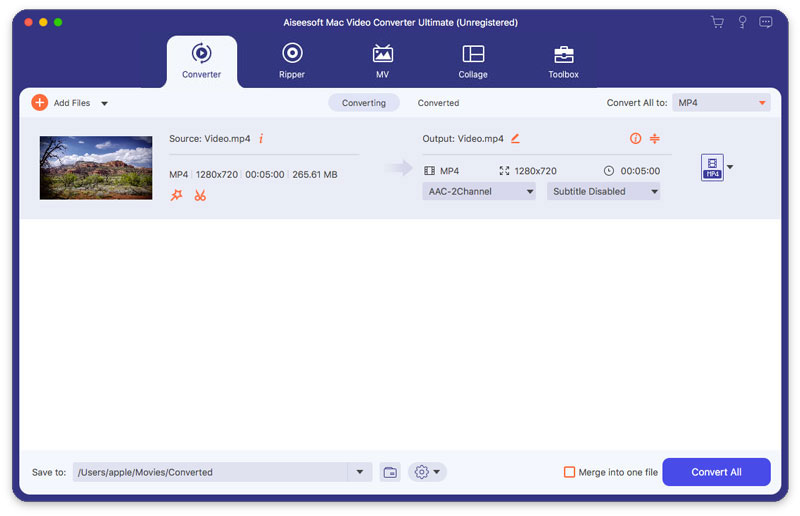Open the output folder icon

coord(390,472)
